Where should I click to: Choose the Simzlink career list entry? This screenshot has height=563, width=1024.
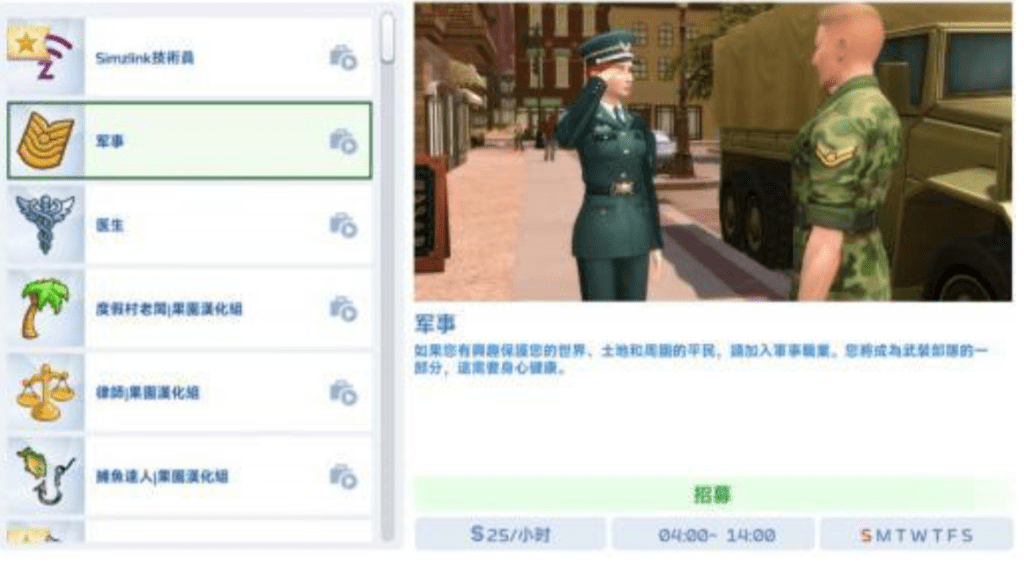coord(189,57)
